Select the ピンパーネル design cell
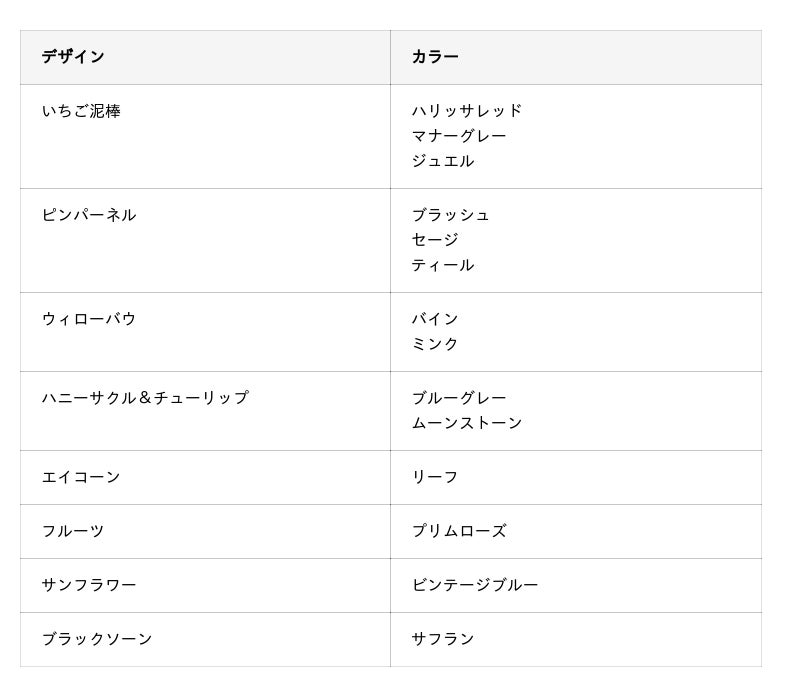 [x=89, y=215]
